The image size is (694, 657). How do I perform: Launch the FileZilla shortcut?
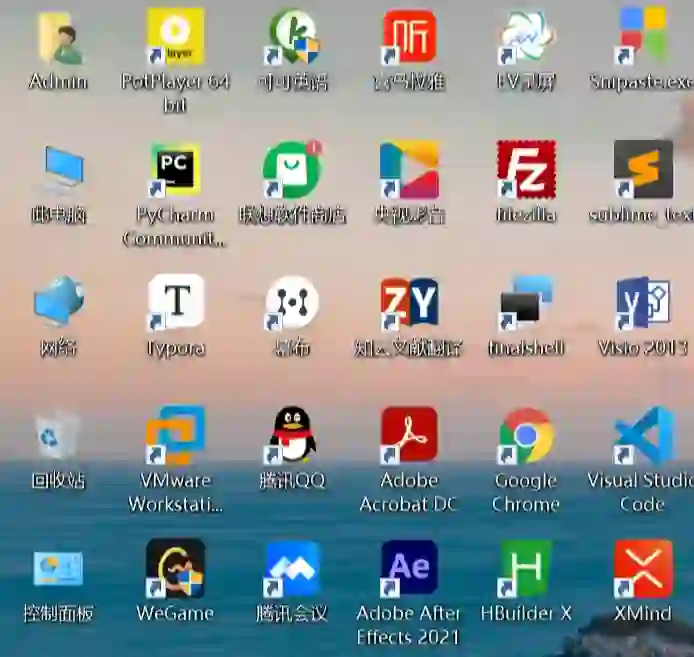click(526, 170)
